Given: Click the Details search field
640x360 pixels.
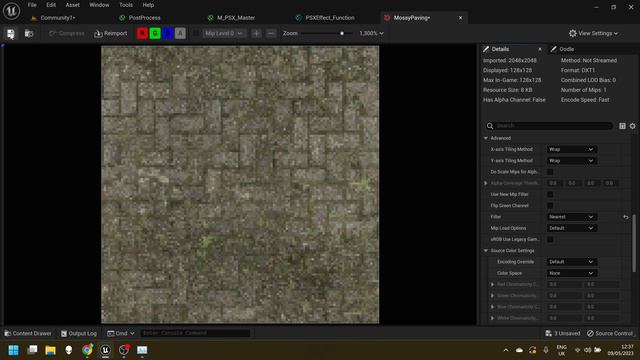Looking at the screenshot, I should (550, 126).
